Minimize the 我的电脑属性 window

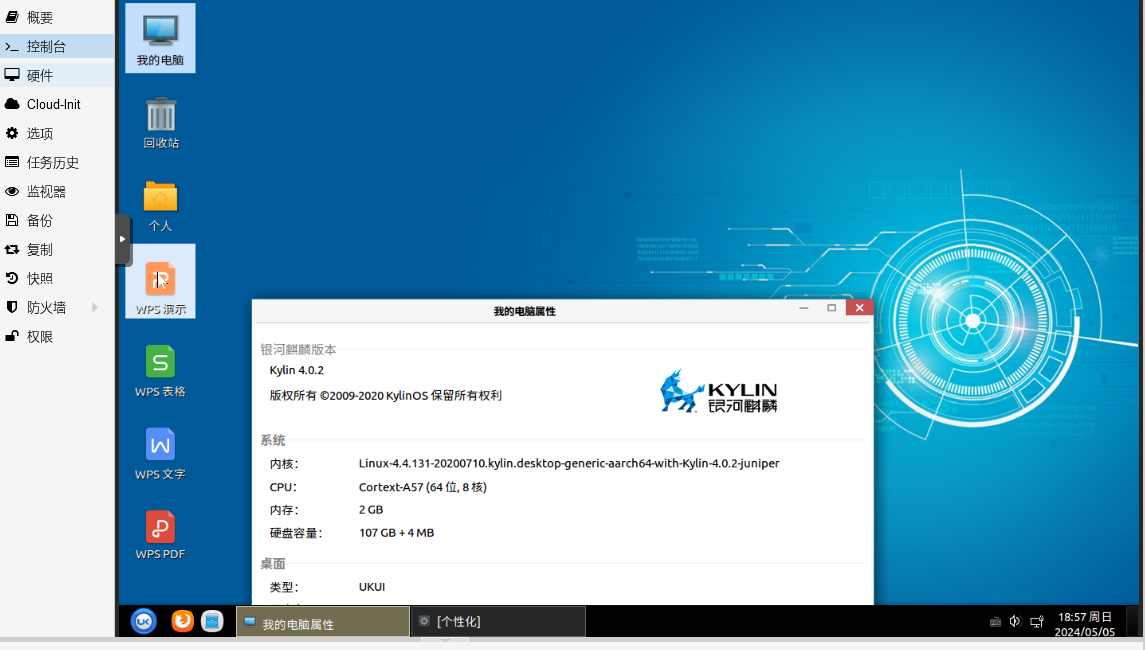804,308
